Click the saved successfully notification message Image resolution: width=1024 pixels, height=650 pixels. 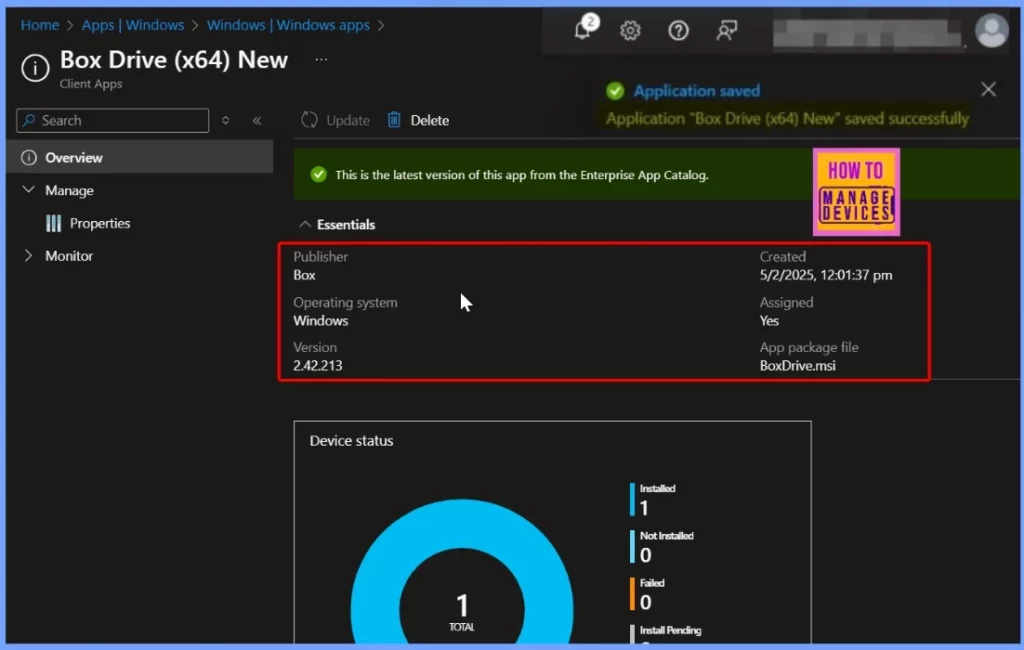coord(788,119)
